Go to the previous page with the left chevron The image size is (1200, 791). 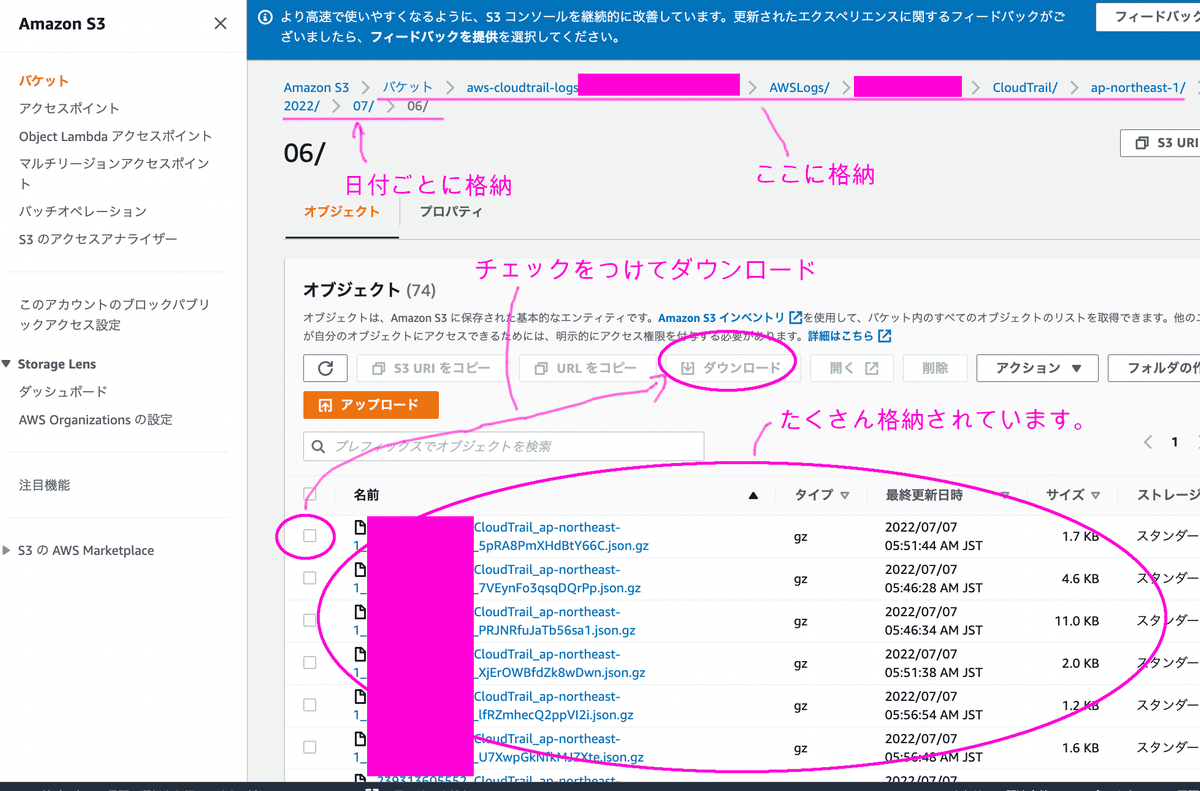[x=1148, y=442]
